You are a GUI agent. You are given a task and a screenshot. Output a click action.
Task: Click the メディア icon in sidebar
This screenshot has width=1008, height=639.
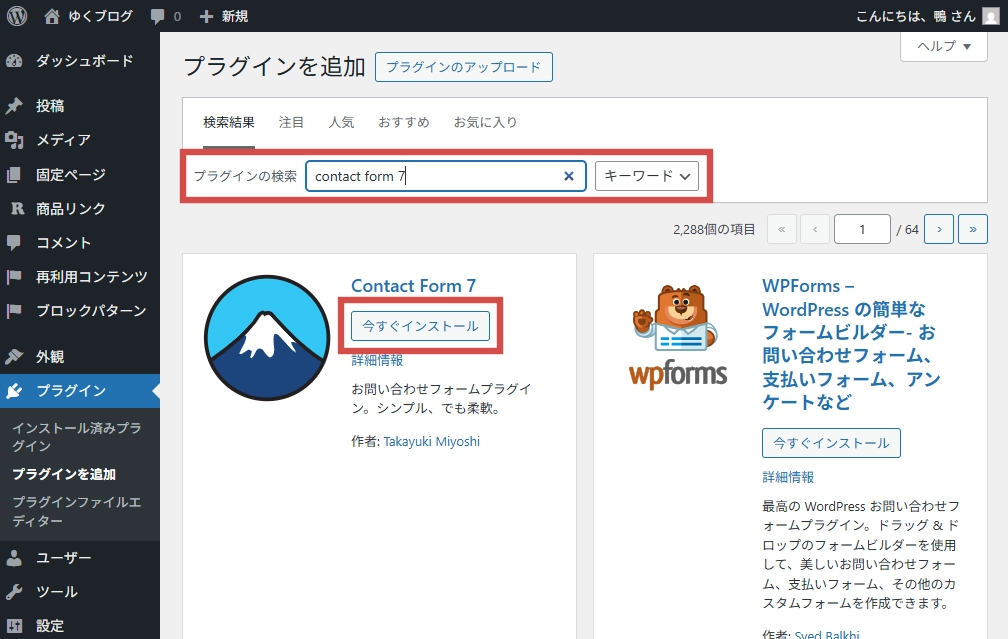point(14,140)
